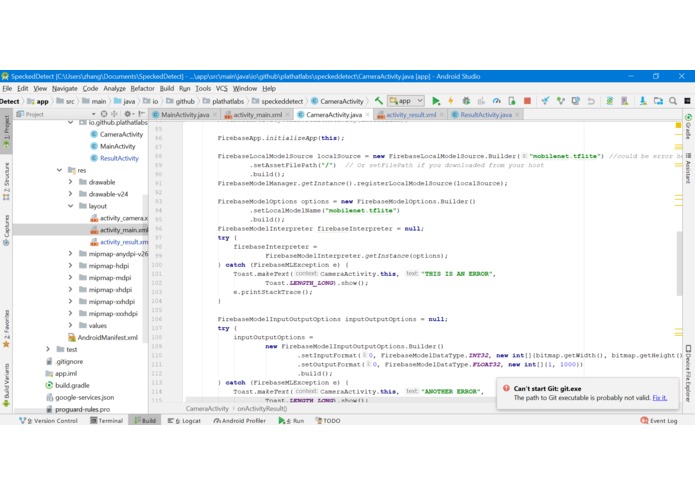Toggle the Favorites tool window button
Screen dimensions: 695x494
click(x=6, y=328)
